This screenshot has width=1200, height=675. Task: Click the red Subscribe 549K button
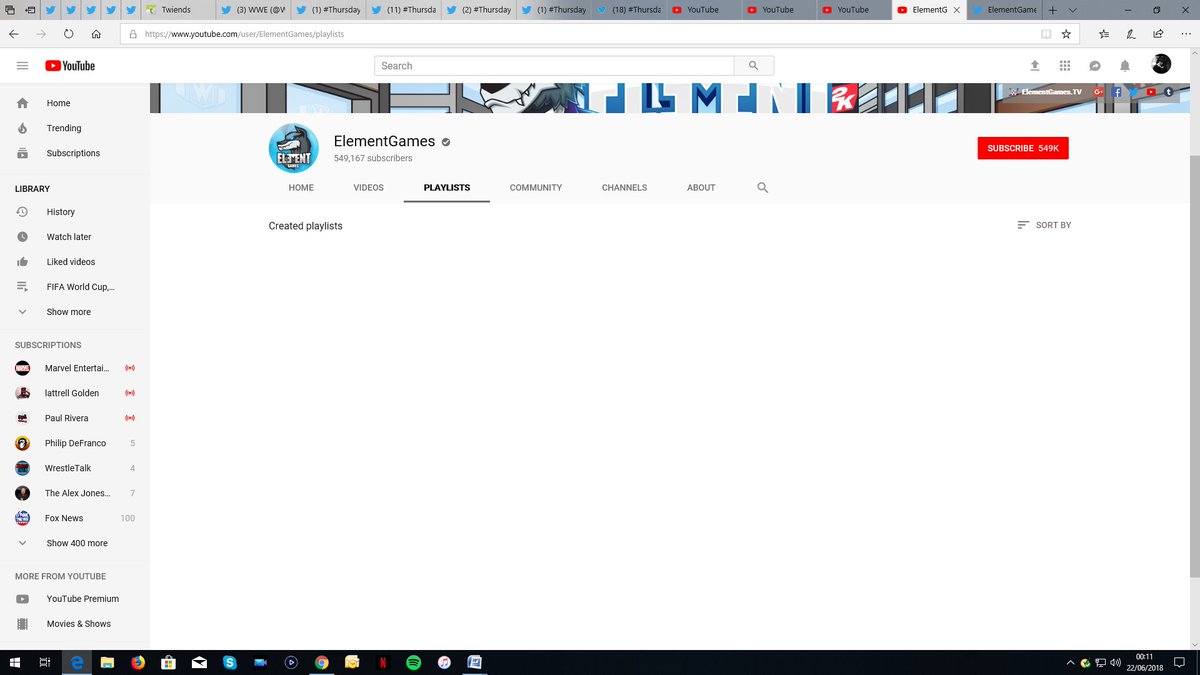pyautogui.click(x=1023, y=148)
